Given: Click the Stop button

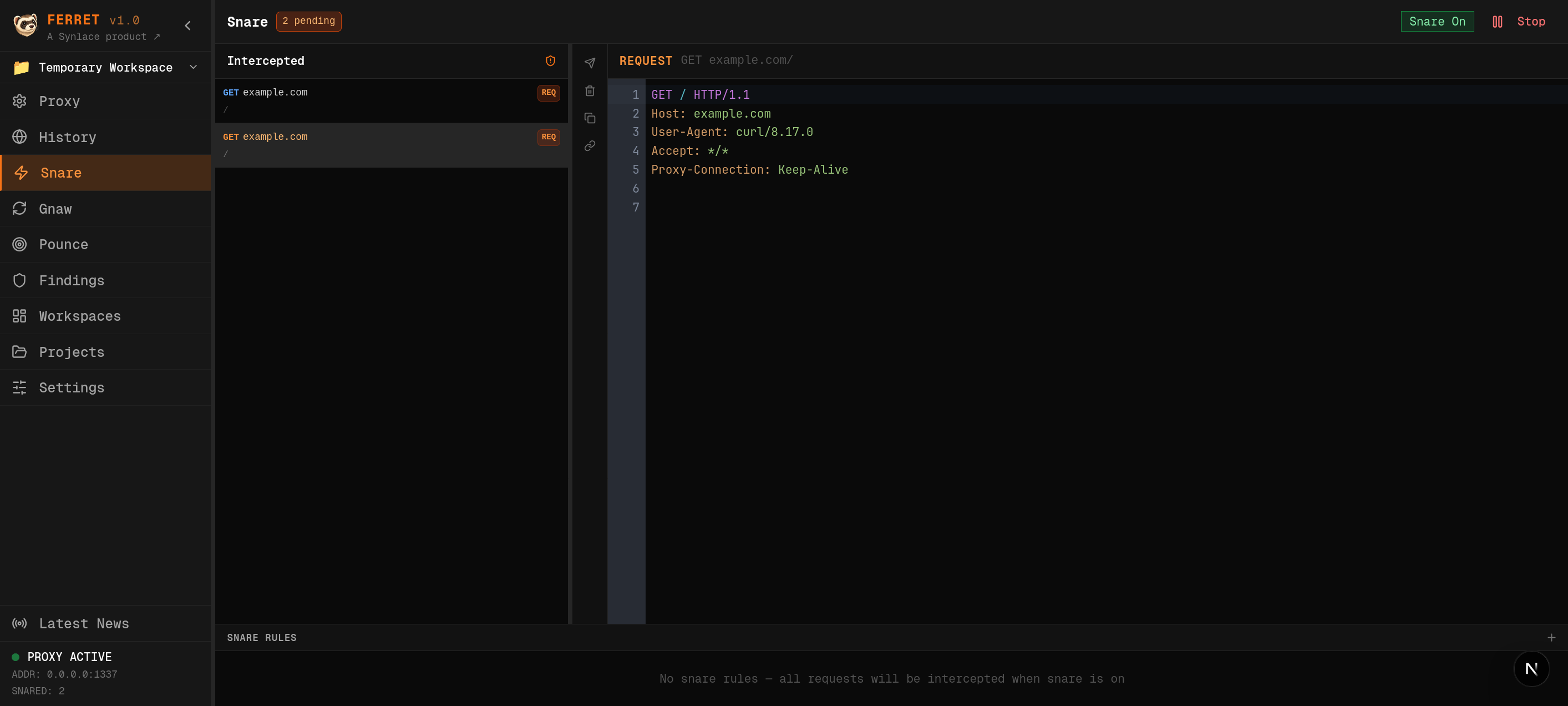Looking at the screenshot, I should 1519,21.
